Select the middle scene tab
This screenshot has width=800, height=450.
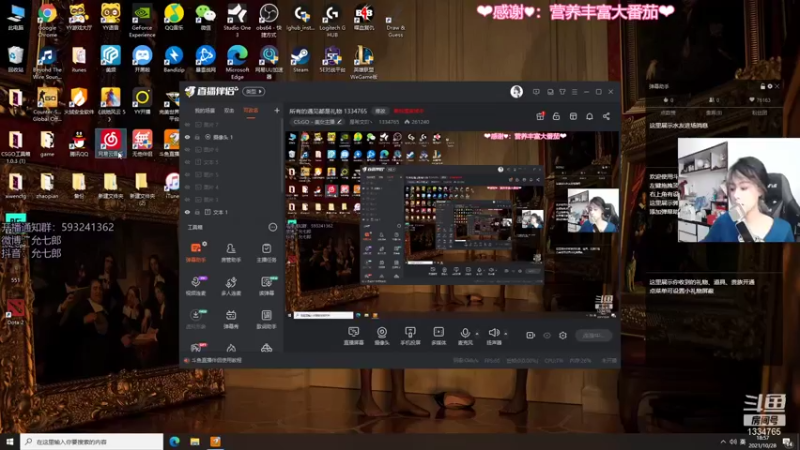(x=229, y=111)
